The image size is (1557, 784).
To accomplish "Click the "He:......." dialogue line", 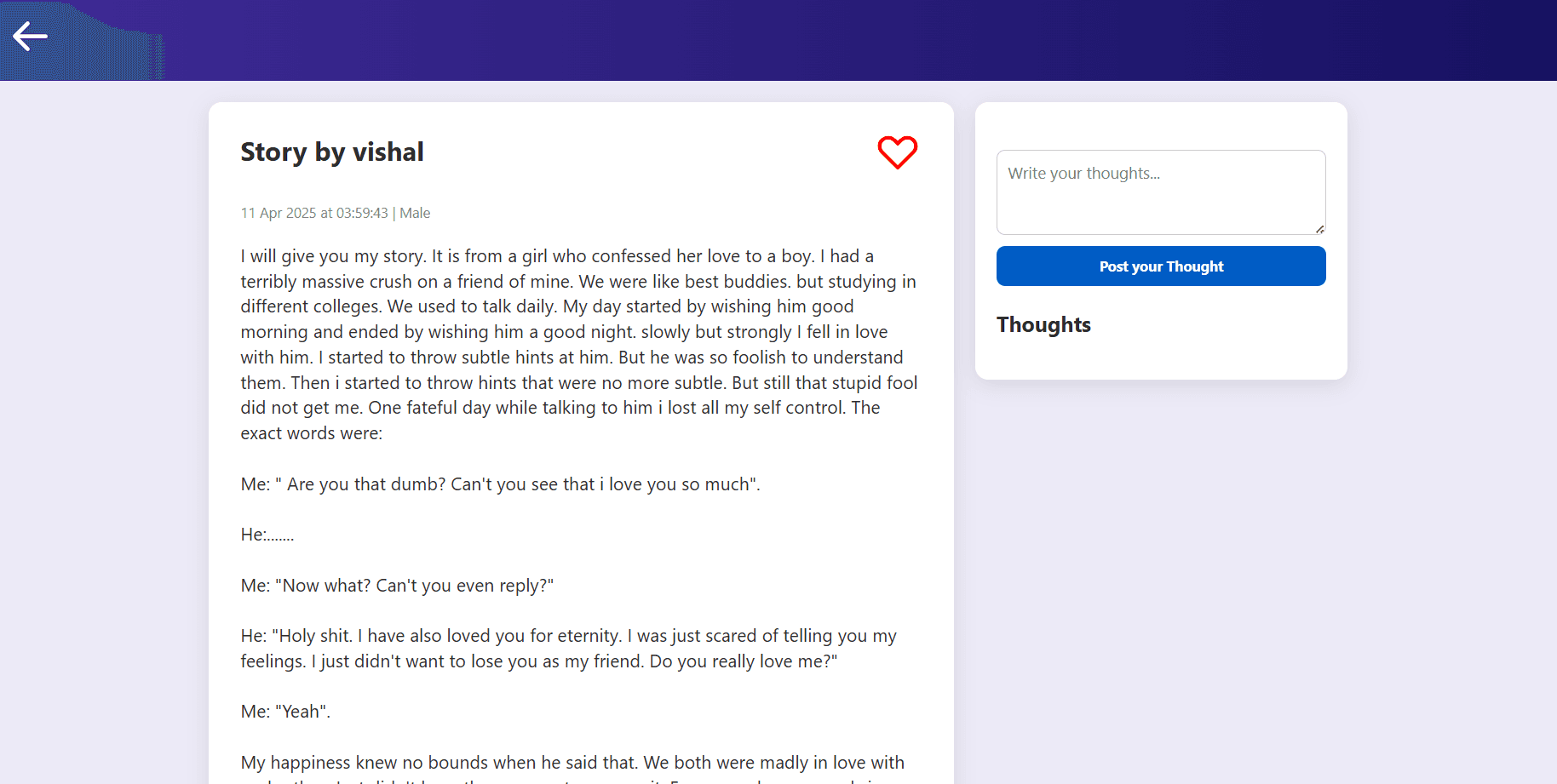I will coord(267,535).
